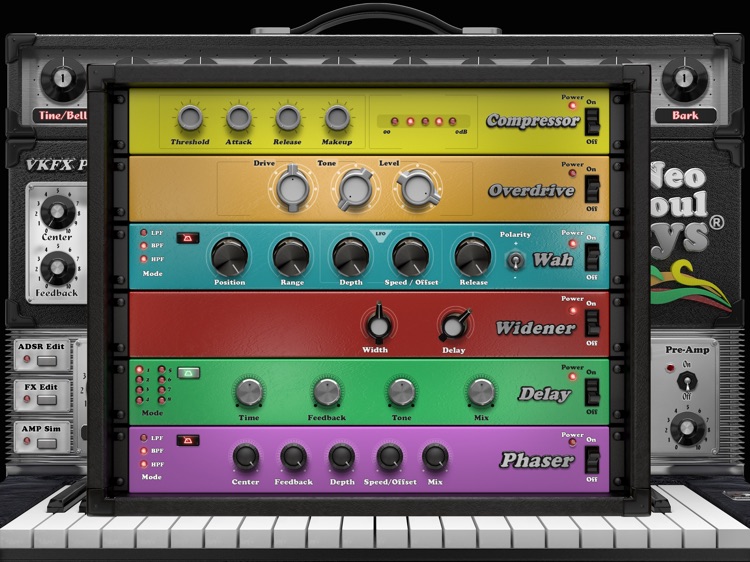
Task: Click the Wah Release knob
Action: (x=473, y=256)
